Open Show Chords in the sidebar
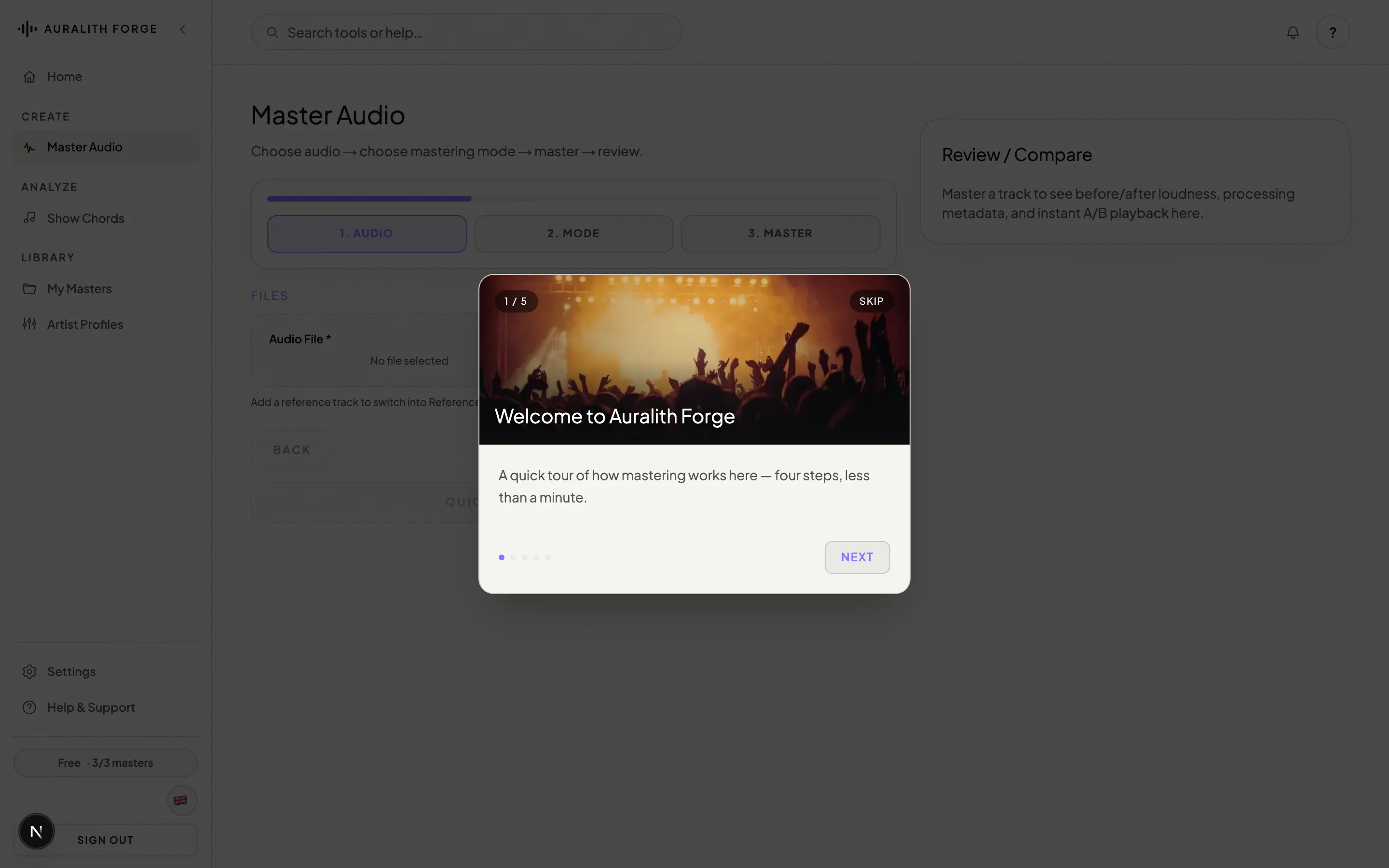 [x=106, y=218]
